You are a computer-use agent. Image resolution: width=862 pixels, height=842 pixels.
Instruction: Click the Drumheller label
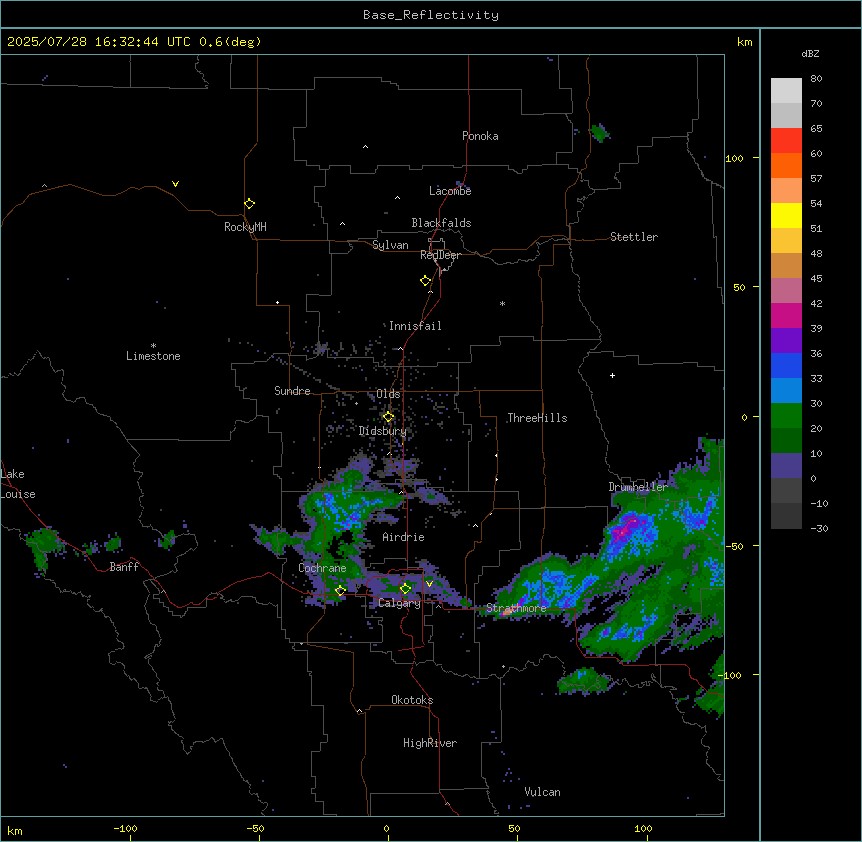point(638,487)
